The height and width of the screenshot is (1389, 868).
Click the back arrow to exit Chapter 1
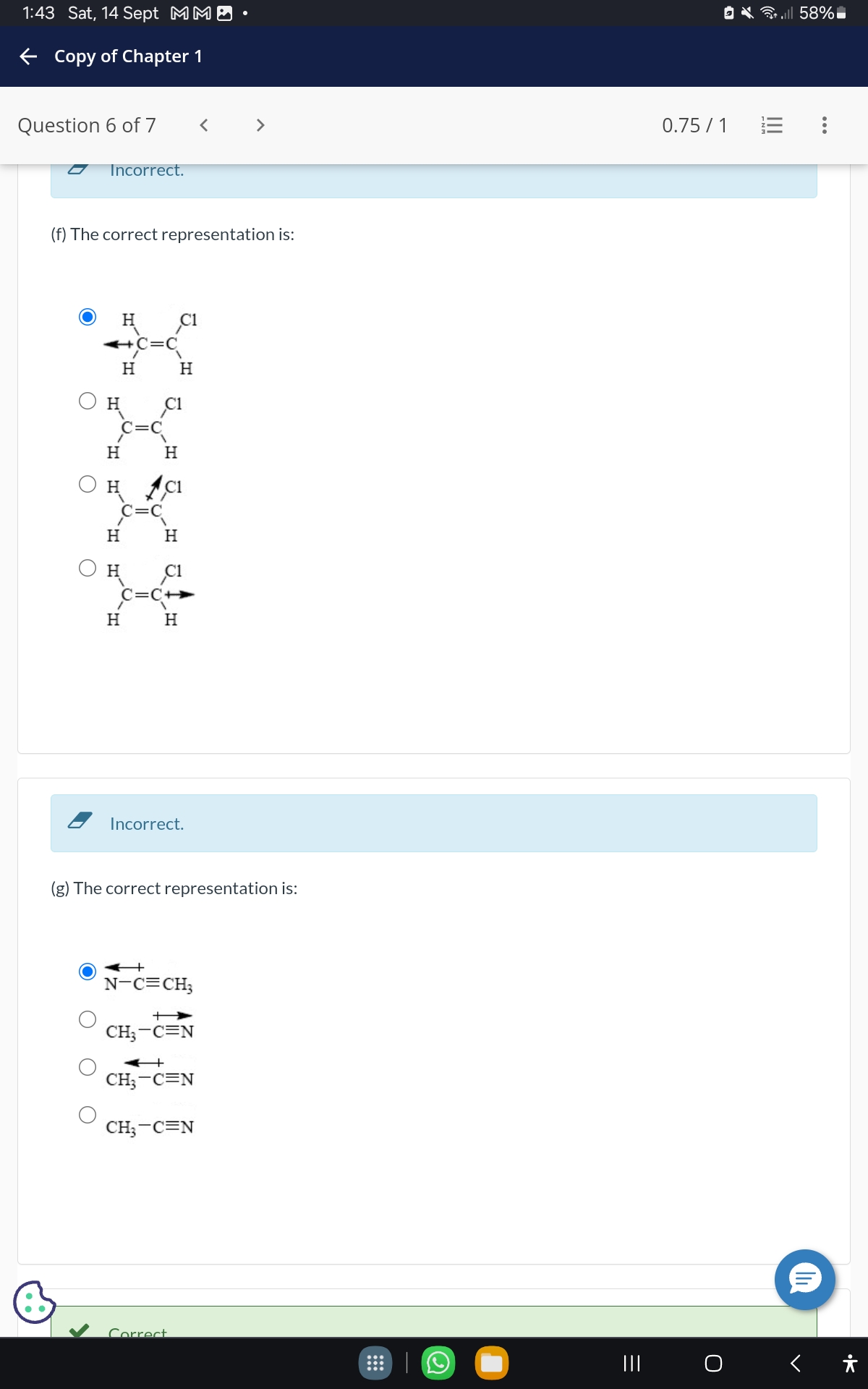27,56
